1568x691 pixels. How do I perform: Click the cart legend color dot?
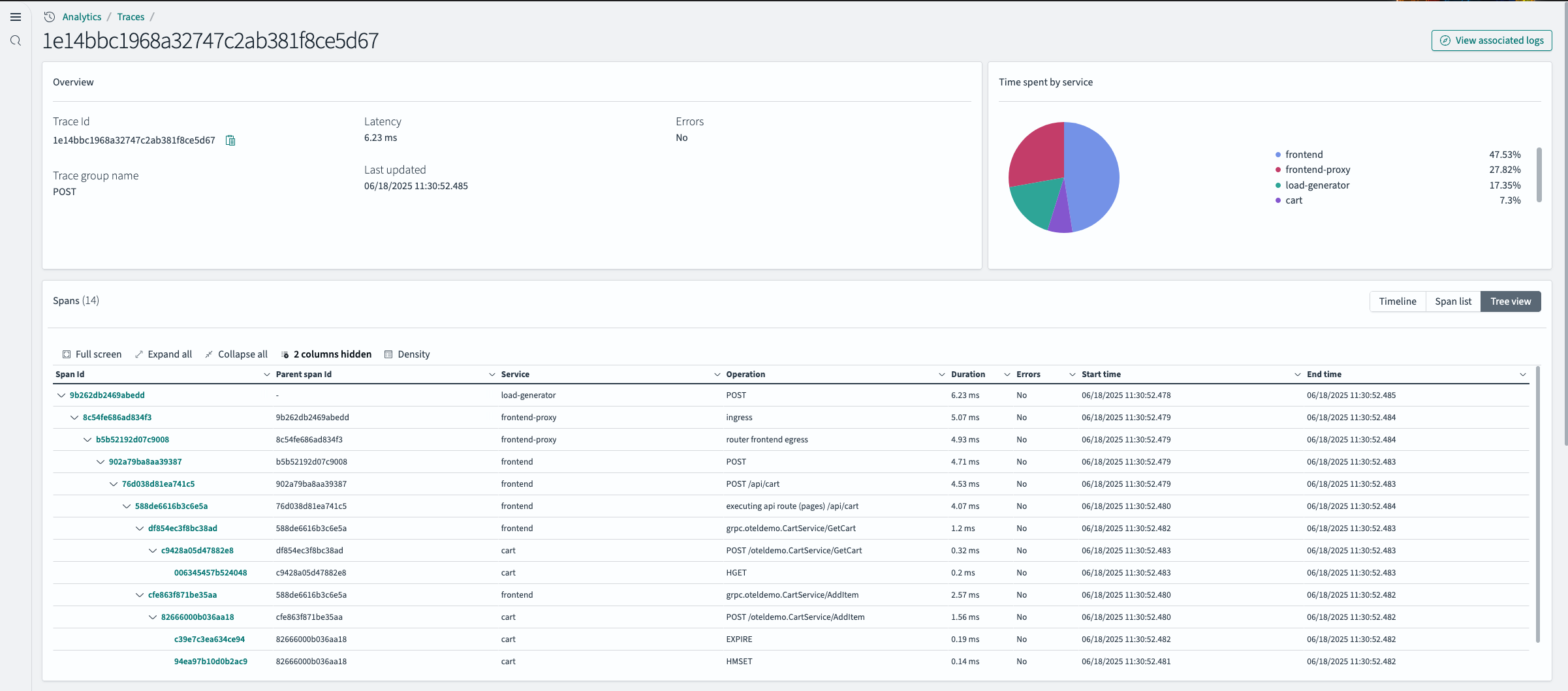[1278, 200]
